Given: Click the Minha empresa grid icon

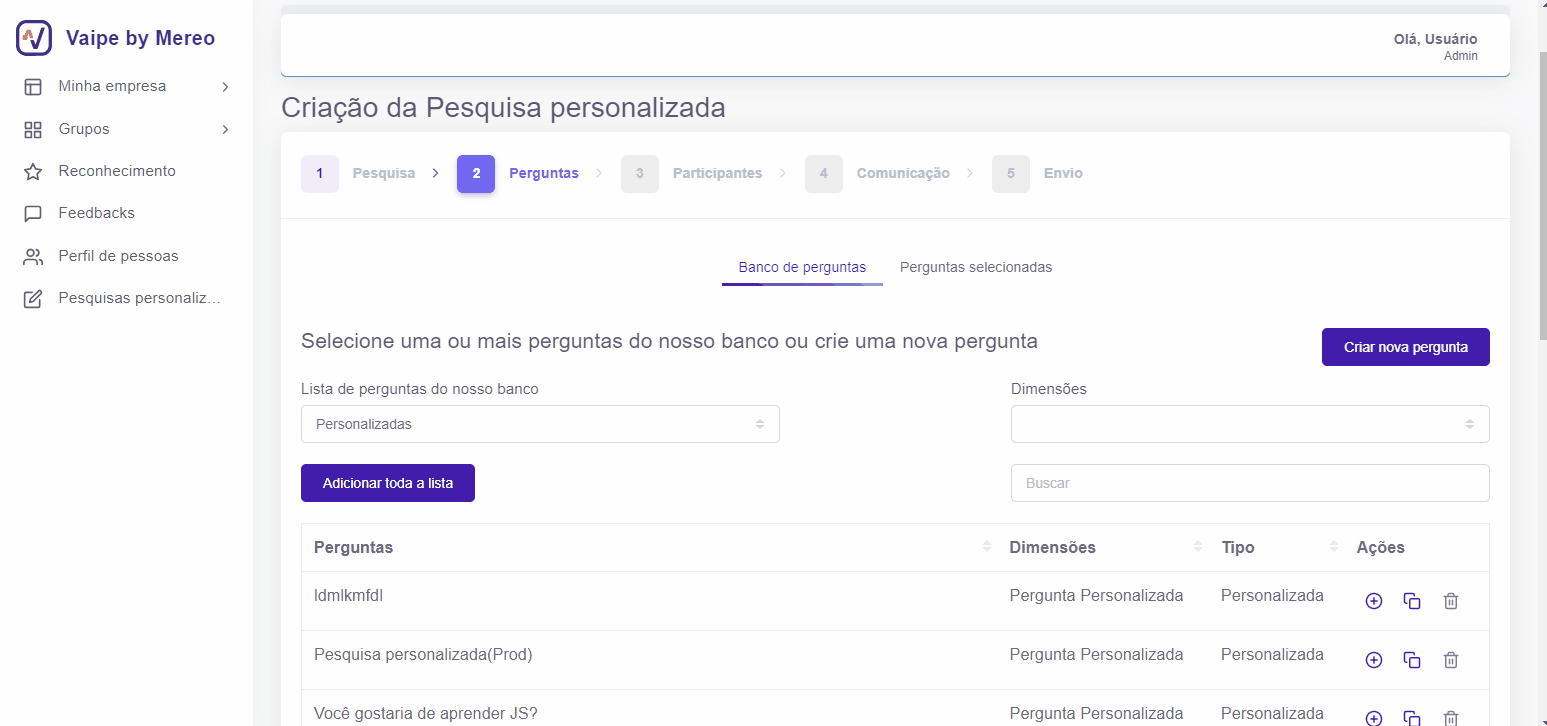Looking at the screenshot, I should 33,85.
